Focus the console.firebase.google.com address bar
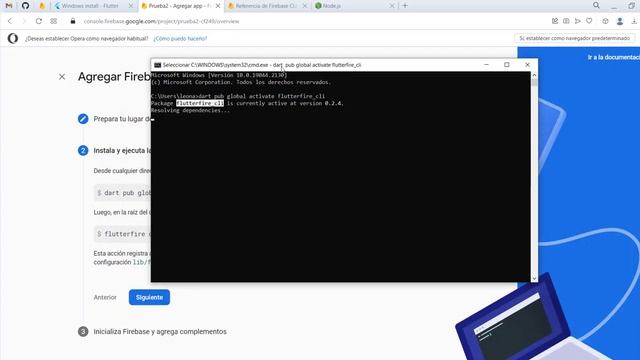 (x=162, y=21)
